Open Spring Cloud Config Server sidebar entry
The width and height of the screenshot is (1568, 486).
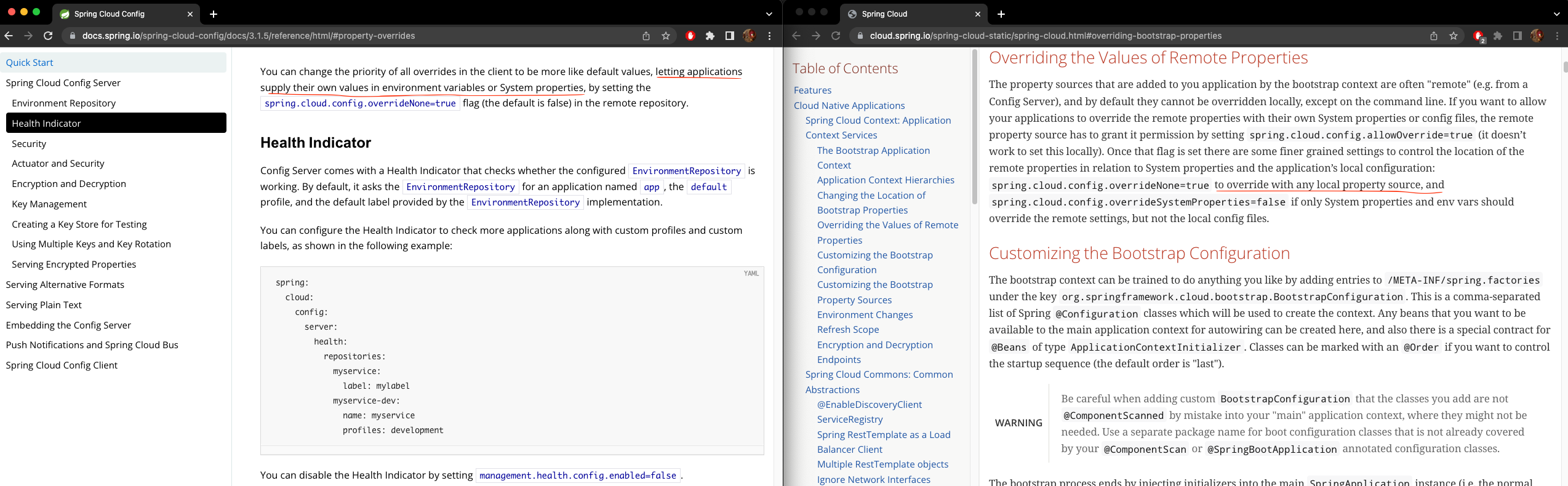(x=63, y=82)
